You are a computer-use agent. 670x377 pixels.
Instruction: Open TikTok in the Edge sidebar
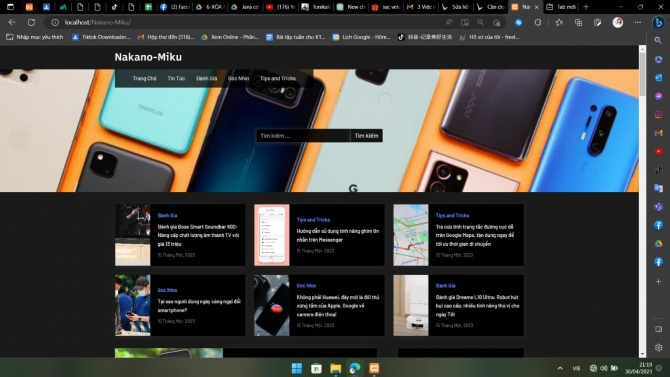tap(658, 170)
